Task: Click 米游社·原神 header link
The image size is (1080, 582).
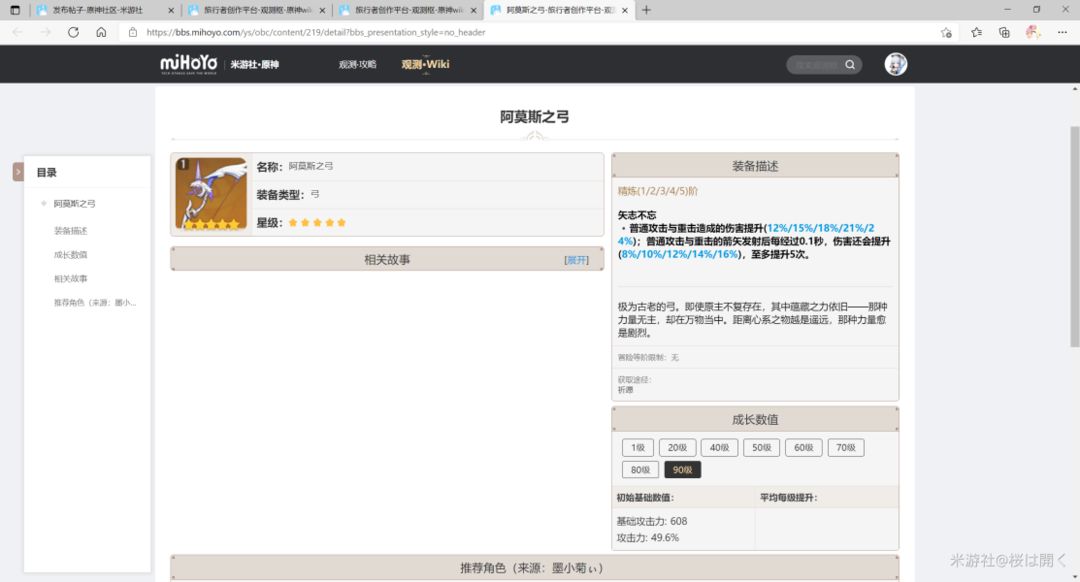Action: pyautogui.click(x=254, y=65)
